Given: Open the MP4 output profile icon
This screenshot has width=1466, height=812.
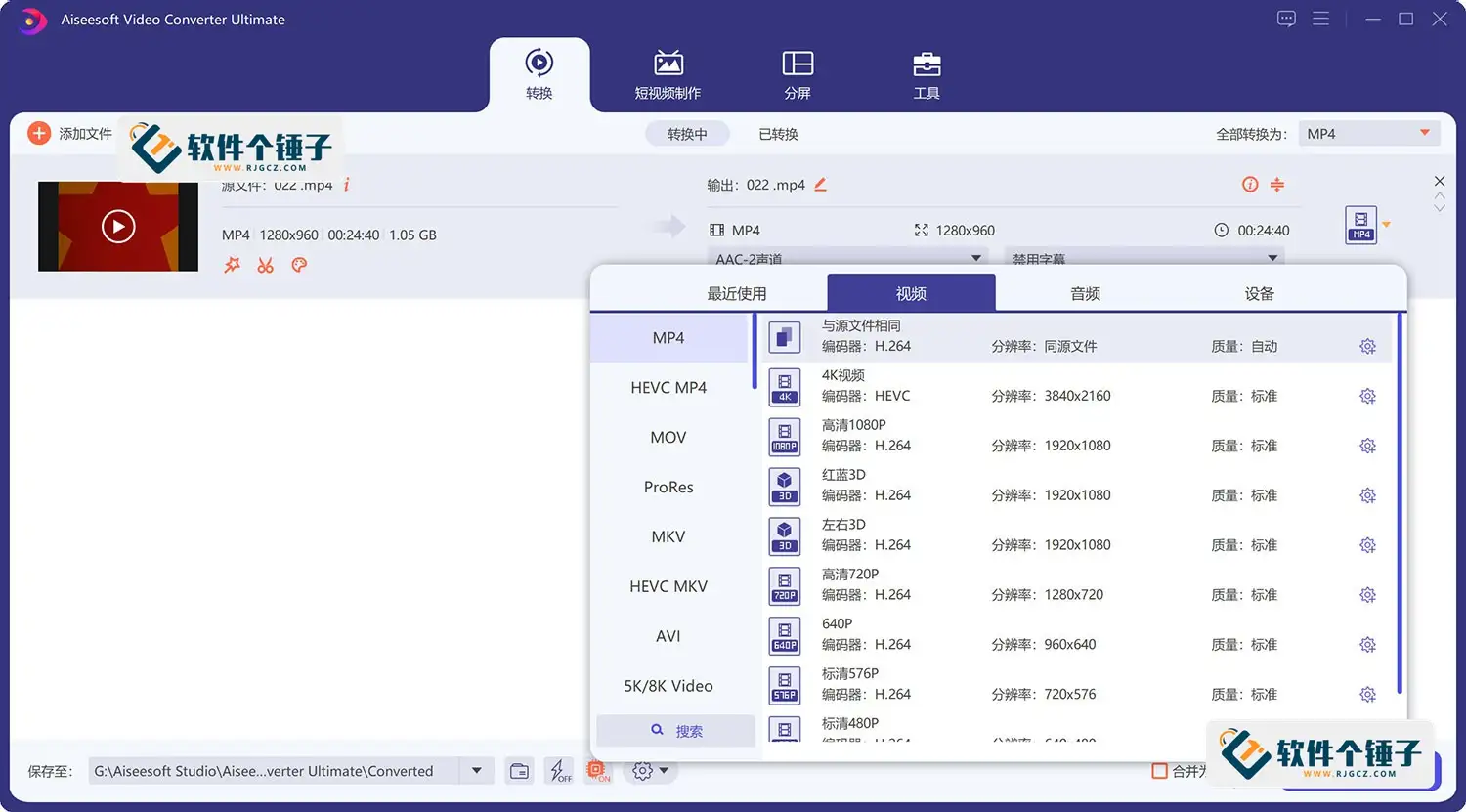Looking at the screenshot, I should (1361, 225).
